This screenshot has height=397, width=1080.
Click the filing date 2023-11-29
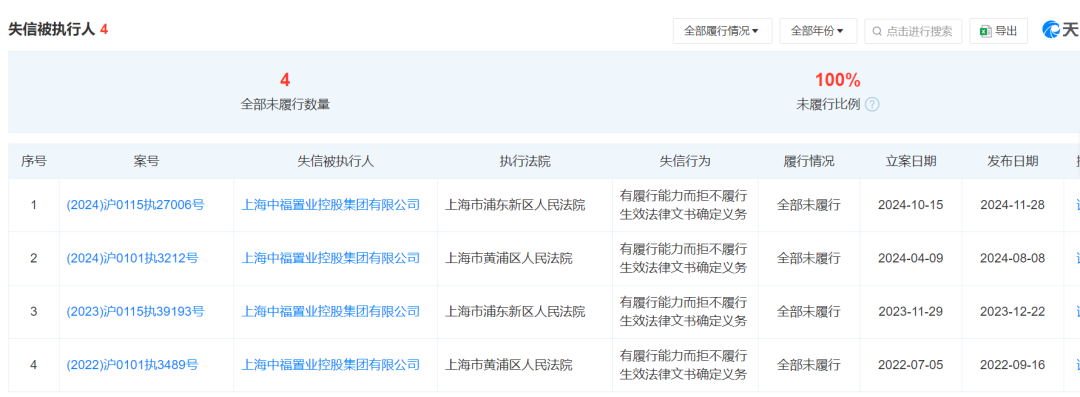pyautogui.click(x=911, y=312)
